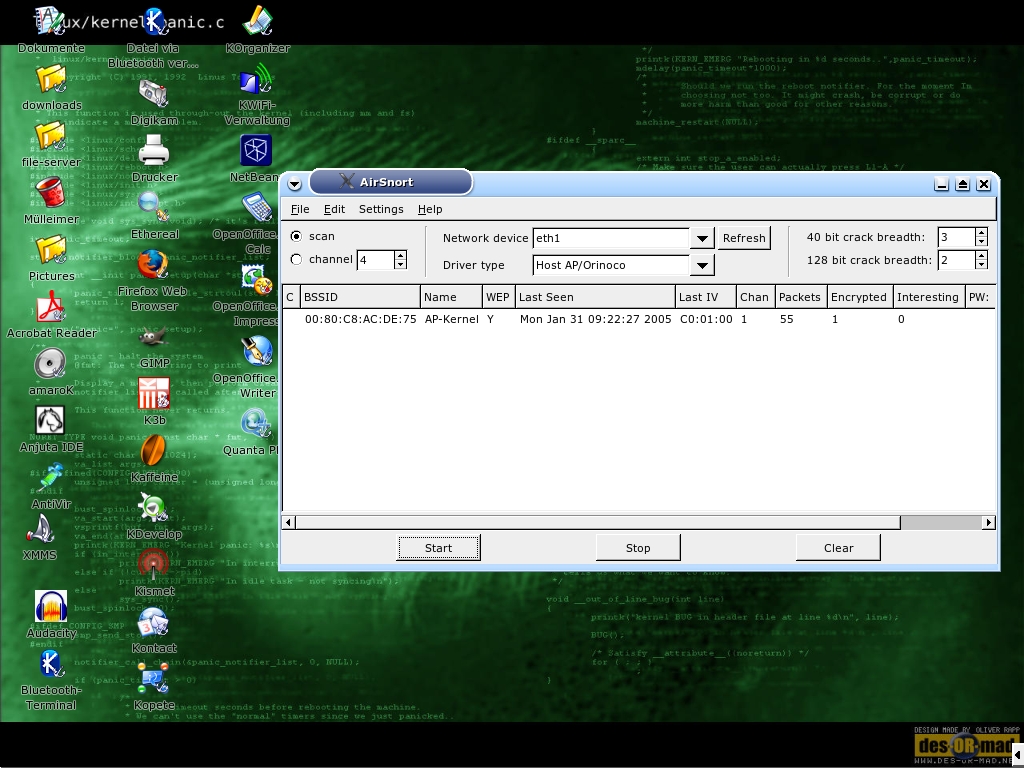Click the scrollbar left arrow
This screenshot has height=768, width=1024.
pos(289,522)
